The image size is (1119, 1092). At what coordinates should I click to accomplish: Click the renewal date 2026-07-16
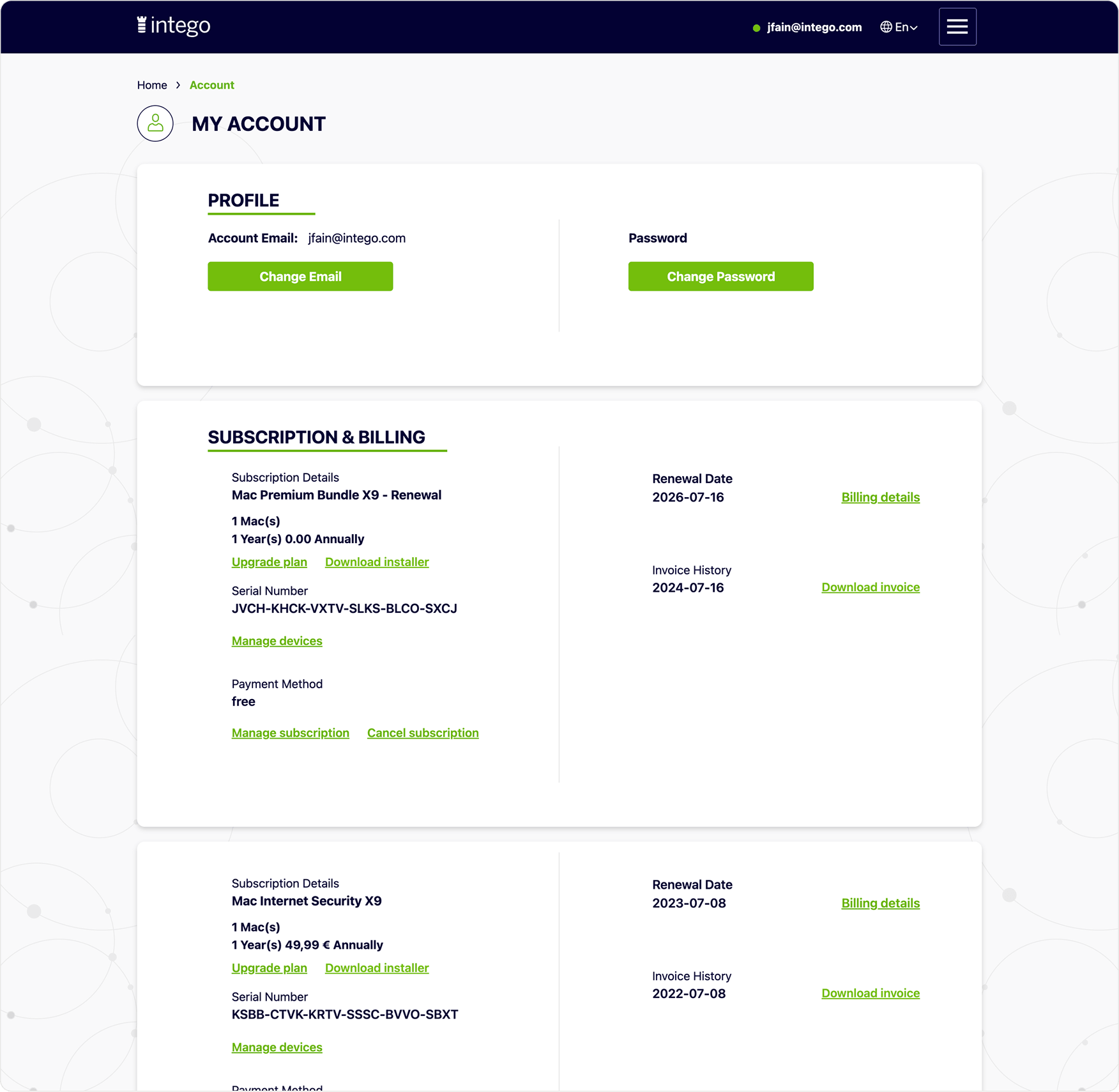point(688,497)
